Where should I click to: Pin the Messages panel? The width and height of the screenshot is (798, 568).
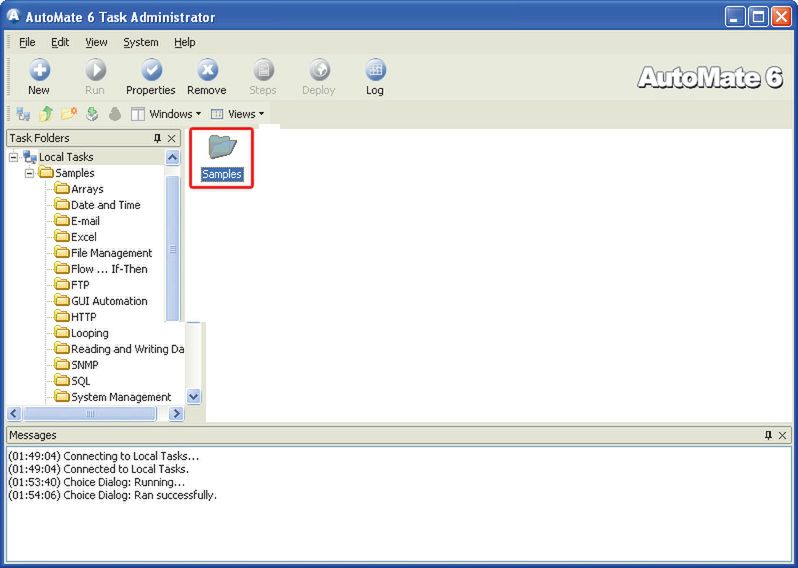768,435
